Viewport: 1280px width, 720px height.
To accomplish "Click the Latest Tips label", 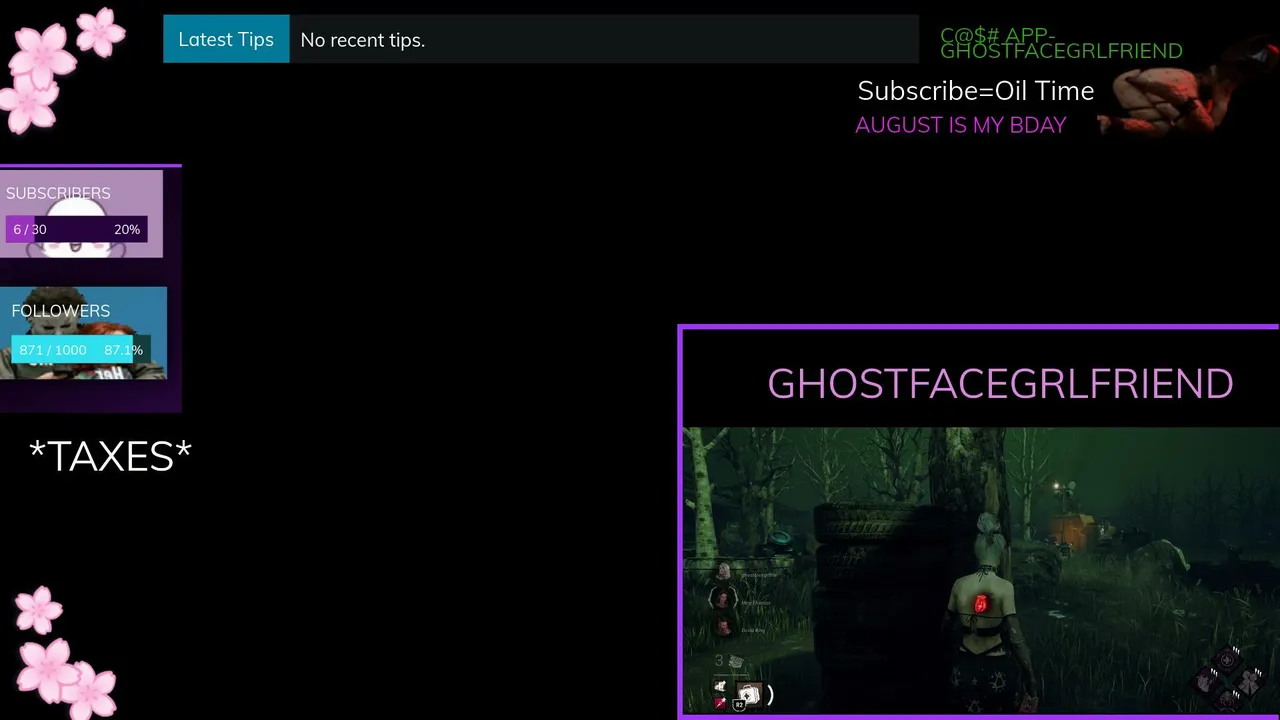I will (x=226, y=39).
